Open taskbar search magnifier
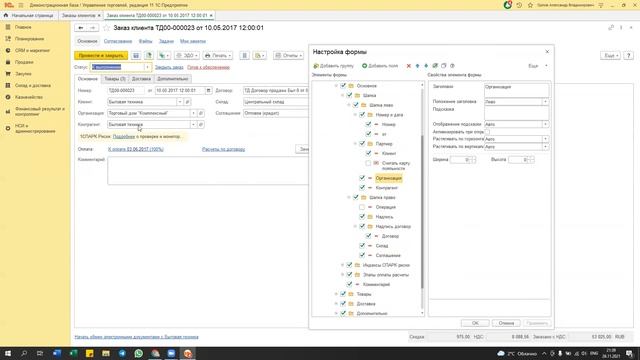The height and width of the screenshot is (360, 640). click(24, 353)
